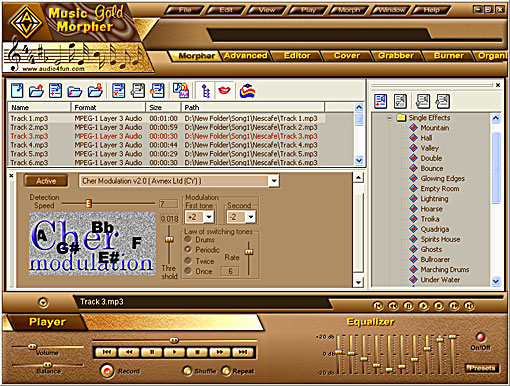The height and width of the screenshot is (386, 510).
Task: Click effects tree scrollbar down arrow
Action: [496, 281]
